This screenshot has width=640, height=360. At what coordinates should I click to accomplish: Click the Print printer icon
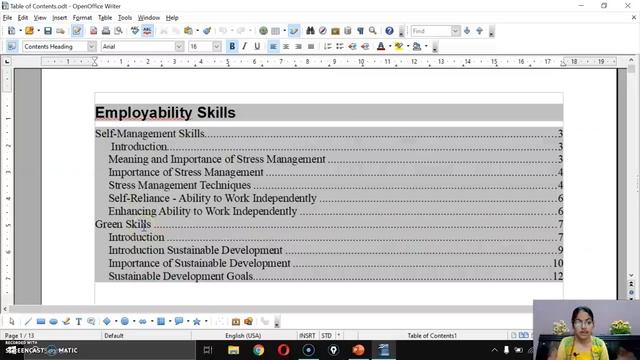coord(106,31)
